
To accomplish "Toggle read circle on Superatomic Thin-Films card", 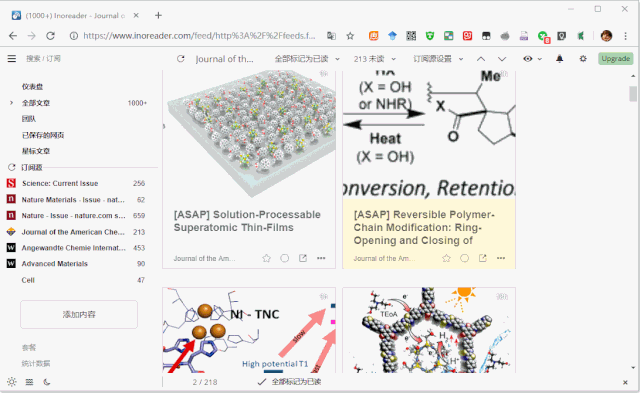I will [x=284, y=258].
